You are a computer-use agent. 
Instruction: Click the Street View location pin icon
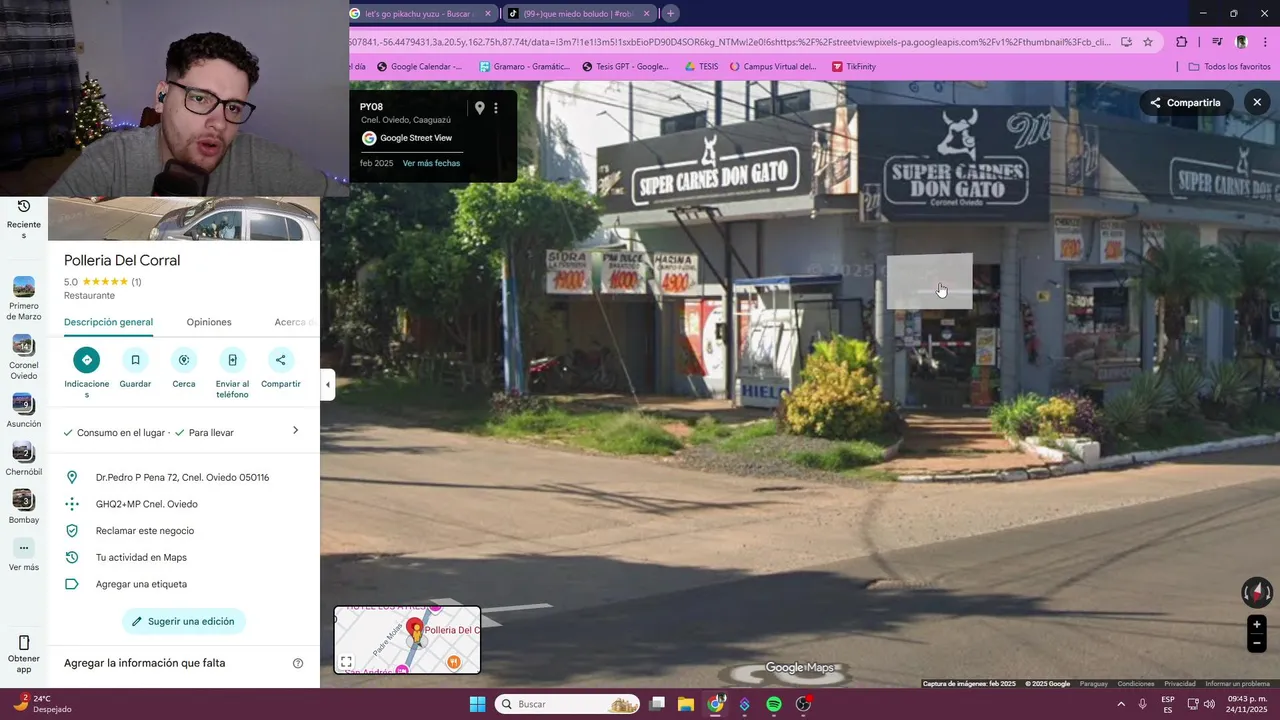pos(480,108)
